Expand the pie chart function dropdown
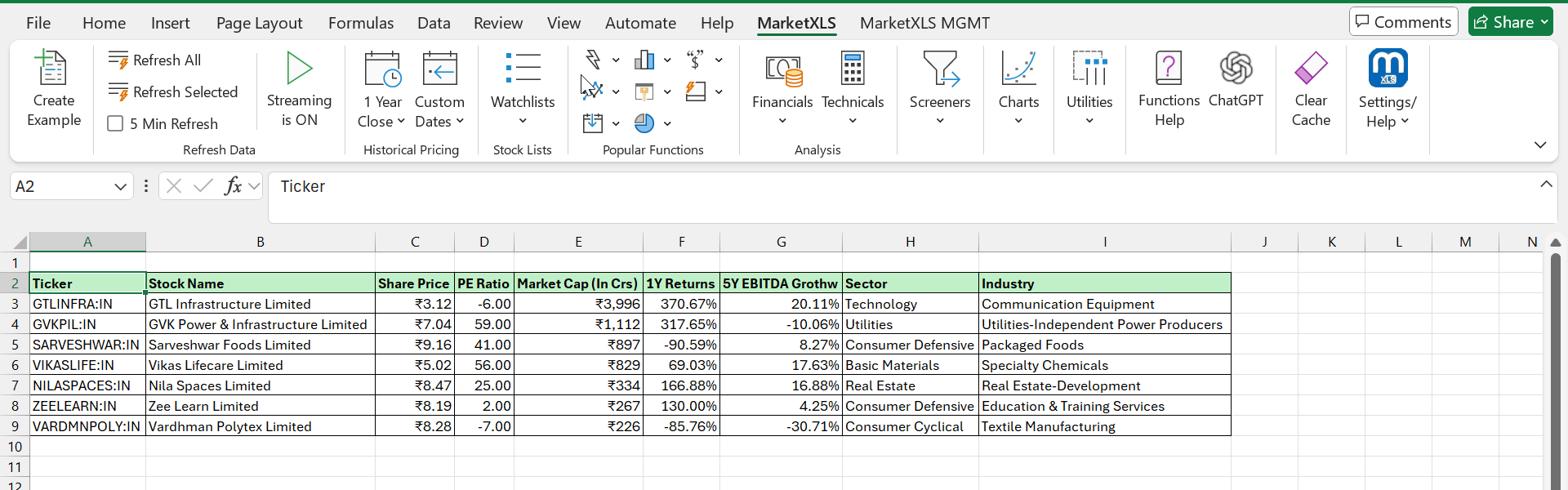Screen dimensions: 1568x490 [667, 123]
